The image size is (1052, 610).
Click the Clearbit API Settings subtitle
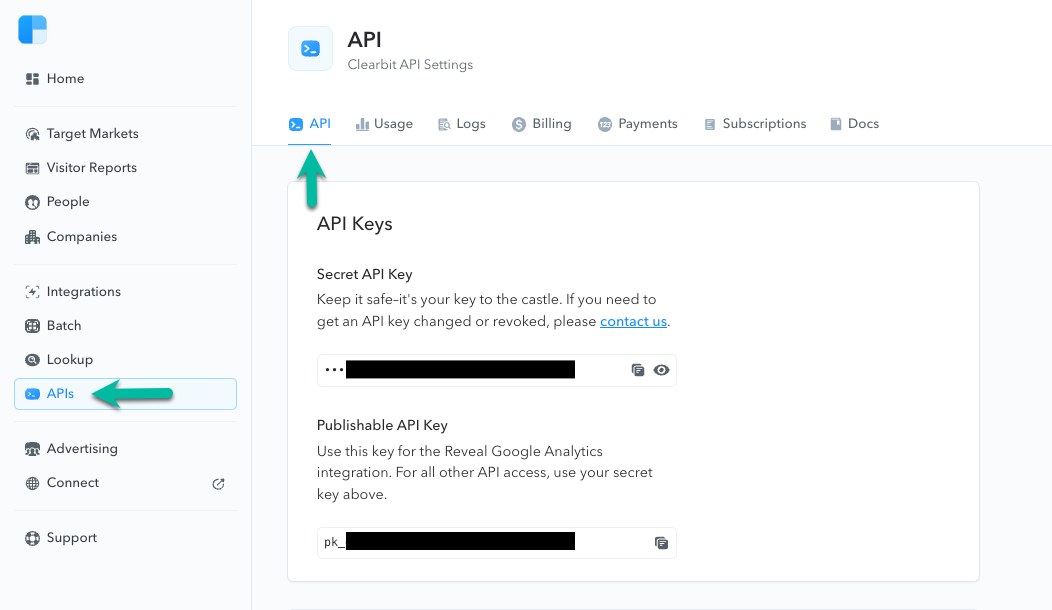coord(410,65)
